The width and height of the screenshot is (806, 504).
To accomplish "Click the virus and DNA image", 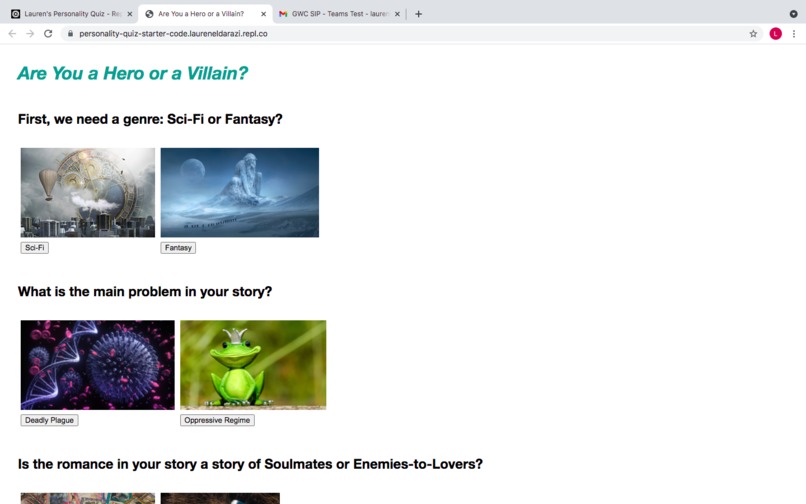I will pos(98,365).
